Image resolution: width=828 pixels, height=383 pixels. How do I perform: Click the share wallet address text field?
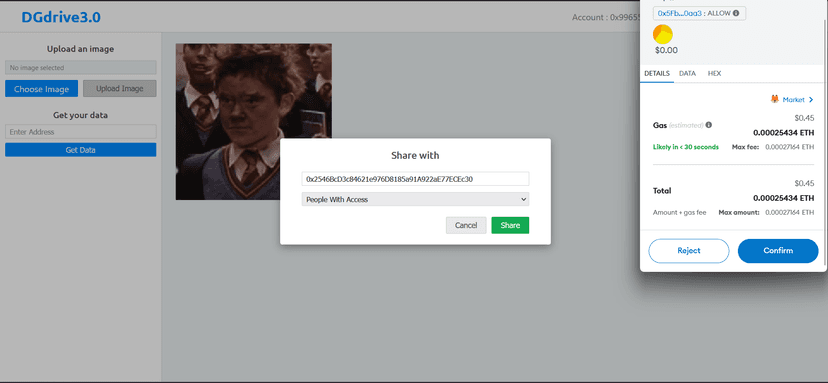(x=415, y=179)
